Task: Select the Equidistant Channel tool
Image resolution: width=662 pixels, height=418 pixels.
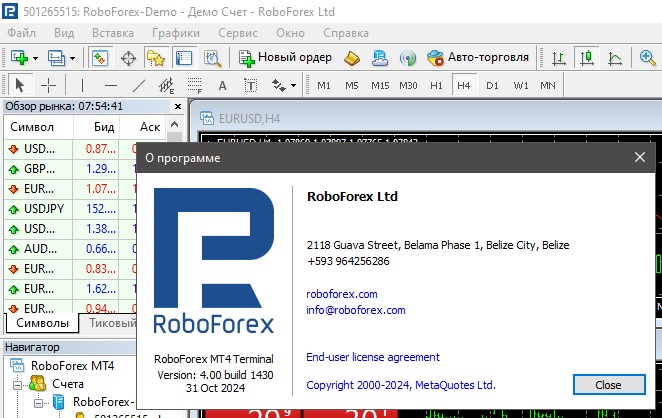Action: coord(166,86)
